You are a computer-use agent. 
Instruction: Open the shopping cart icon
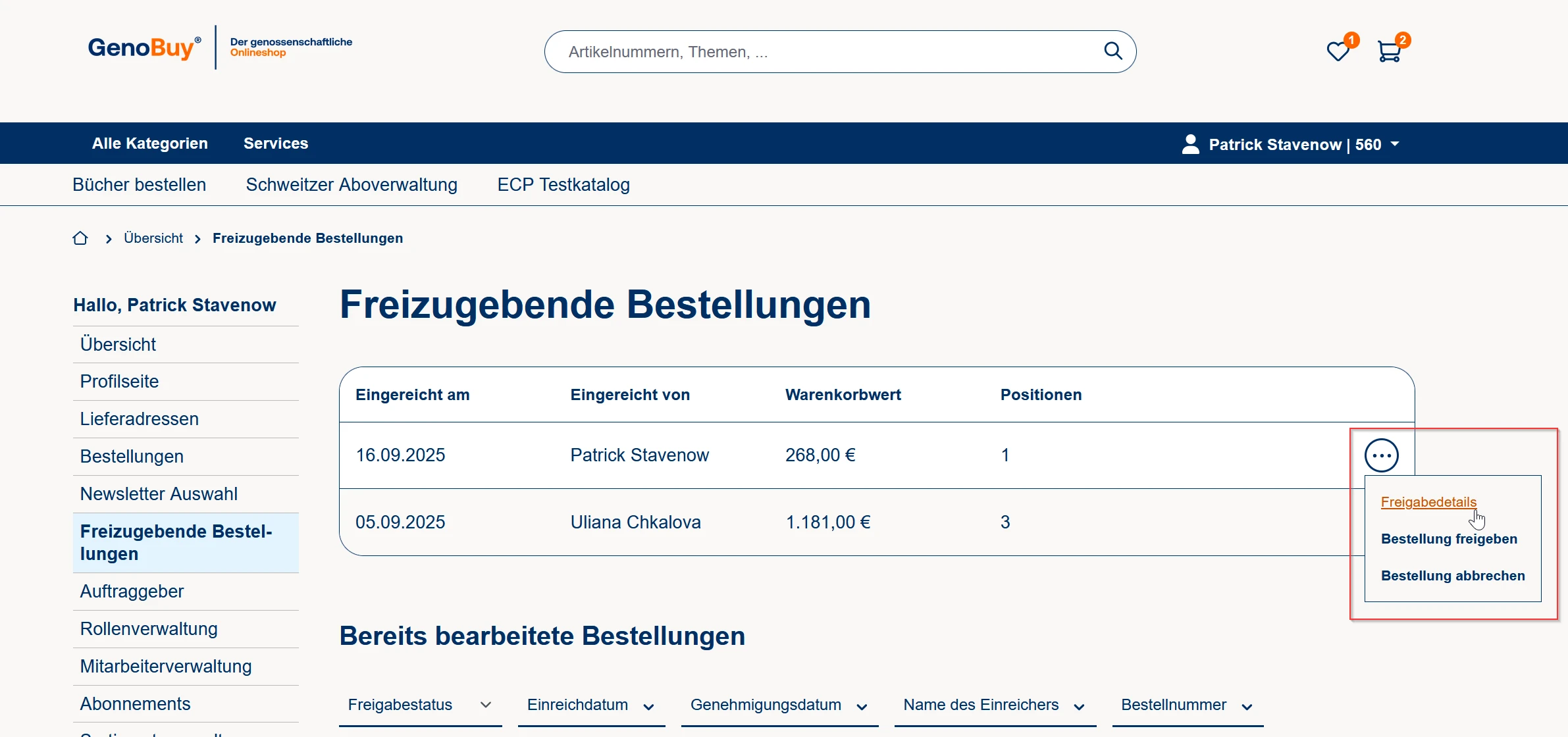(1389, 51)
